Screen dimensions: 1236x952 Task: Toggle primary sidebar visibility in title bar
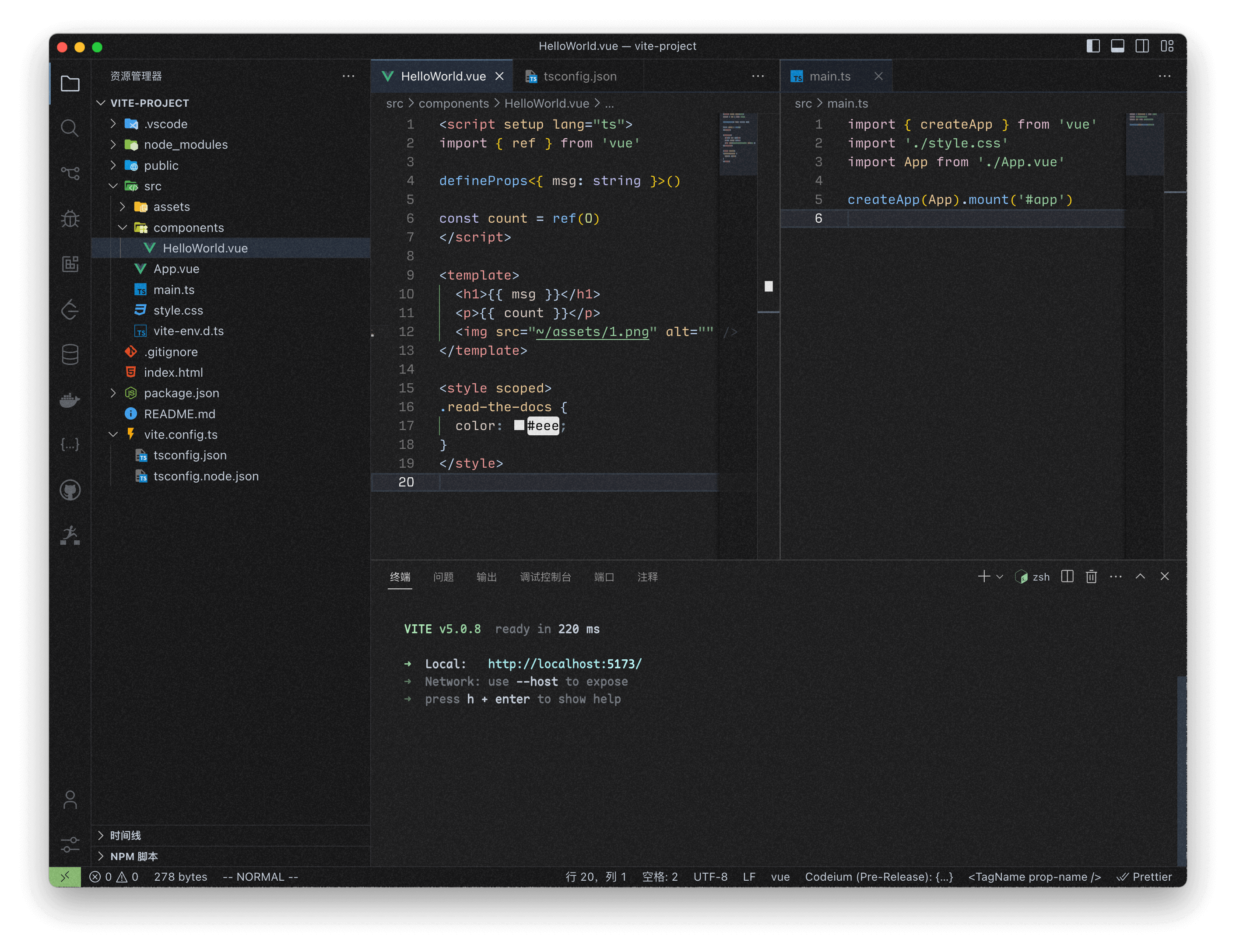click(x=1093, y=46)
